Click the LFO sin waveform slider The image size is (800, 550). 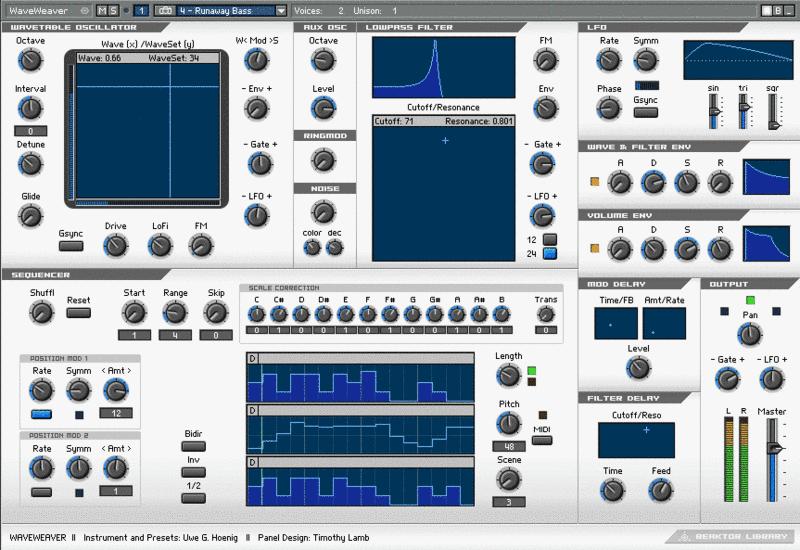click(714, 111)
